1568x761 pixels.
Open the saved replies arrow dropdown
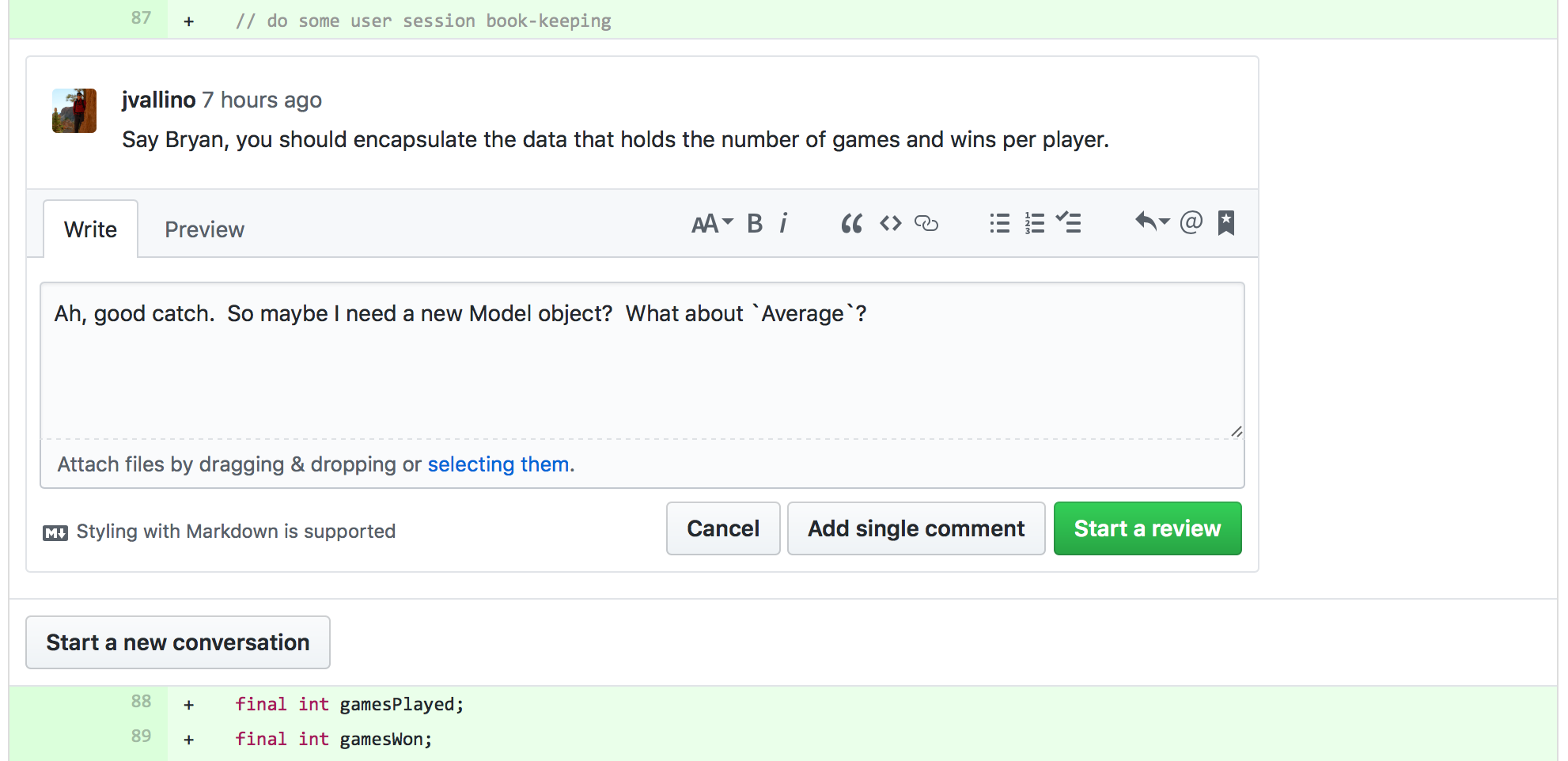(x=1152, y=222)
